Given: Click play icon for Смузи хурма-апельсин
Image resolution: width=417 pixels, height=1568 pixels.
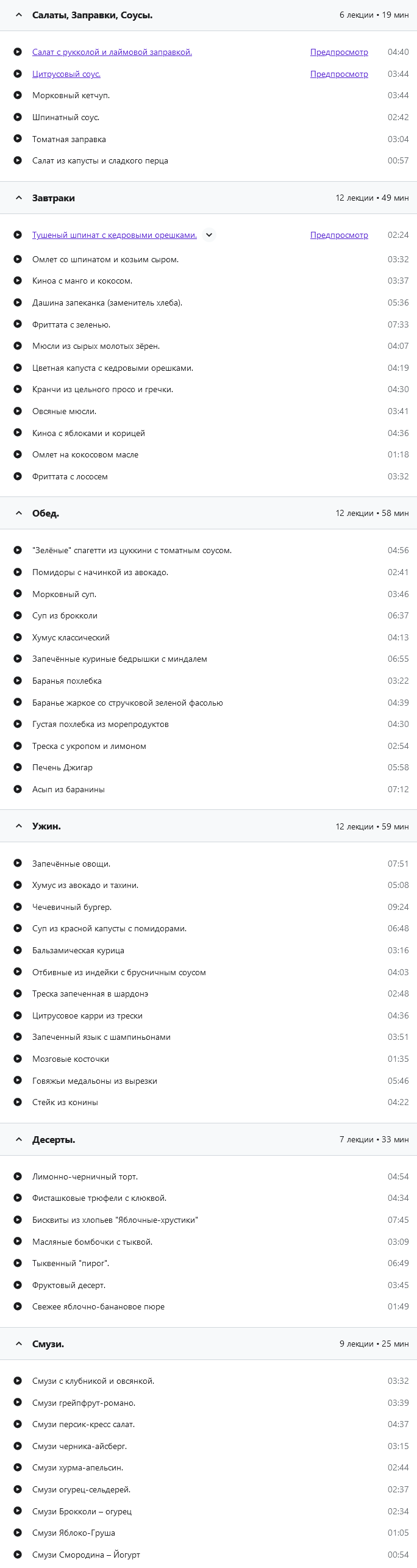Looking at the screenshot, I should pos(18,1467).
